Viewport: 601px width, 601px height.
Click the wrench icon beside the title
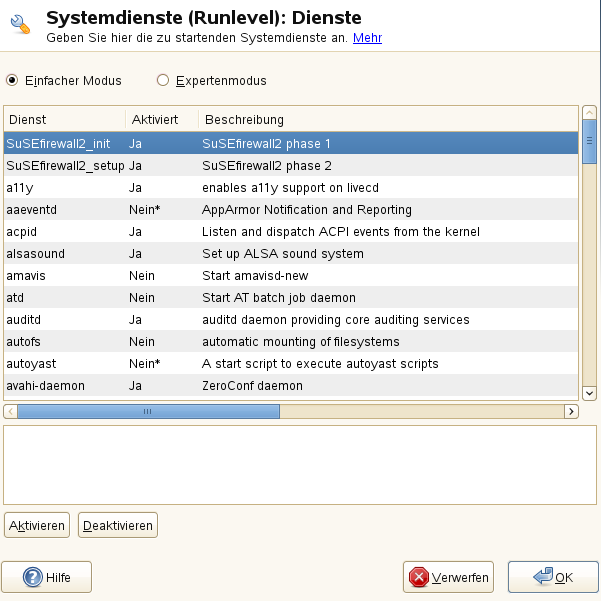20,25
